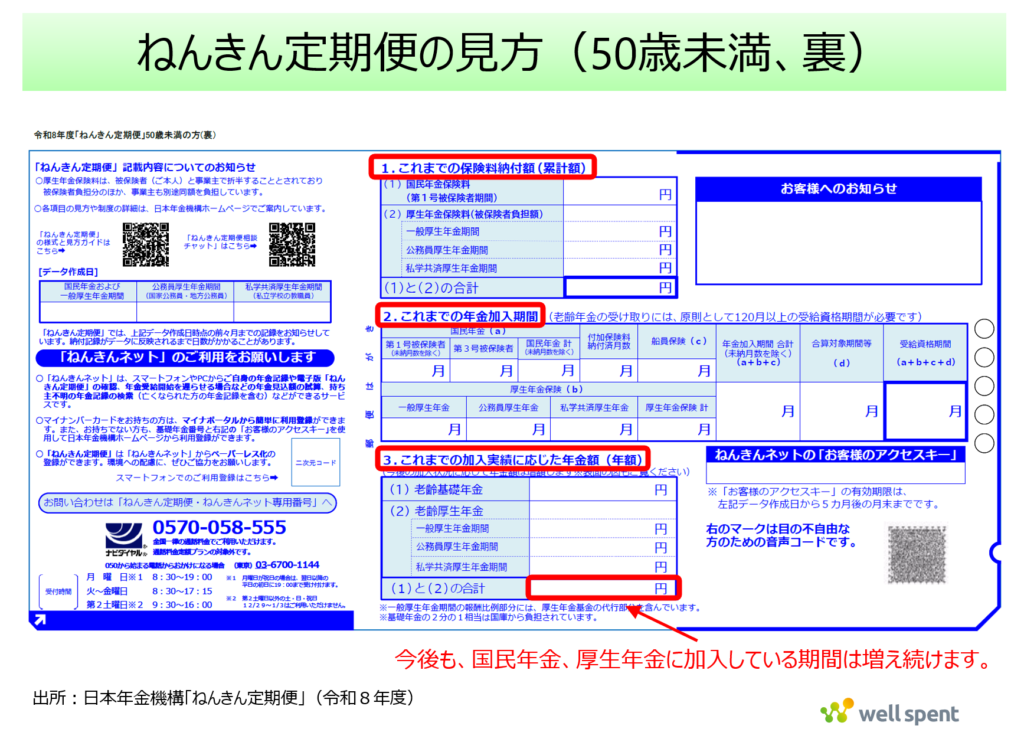The image size is (1024, 729).
Task: Click the audio code square for visually impaired
Action: 917,555
